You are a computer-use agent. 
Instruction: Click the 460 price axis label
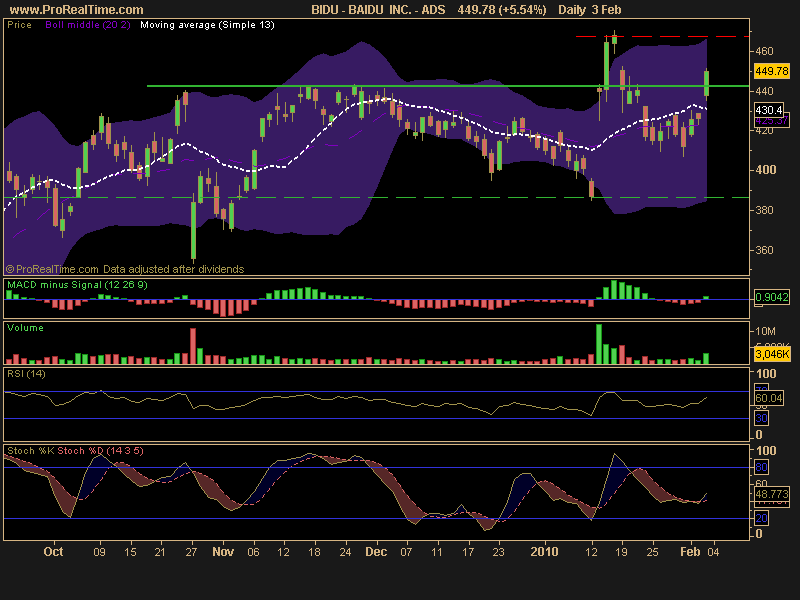tap(764, 51)
